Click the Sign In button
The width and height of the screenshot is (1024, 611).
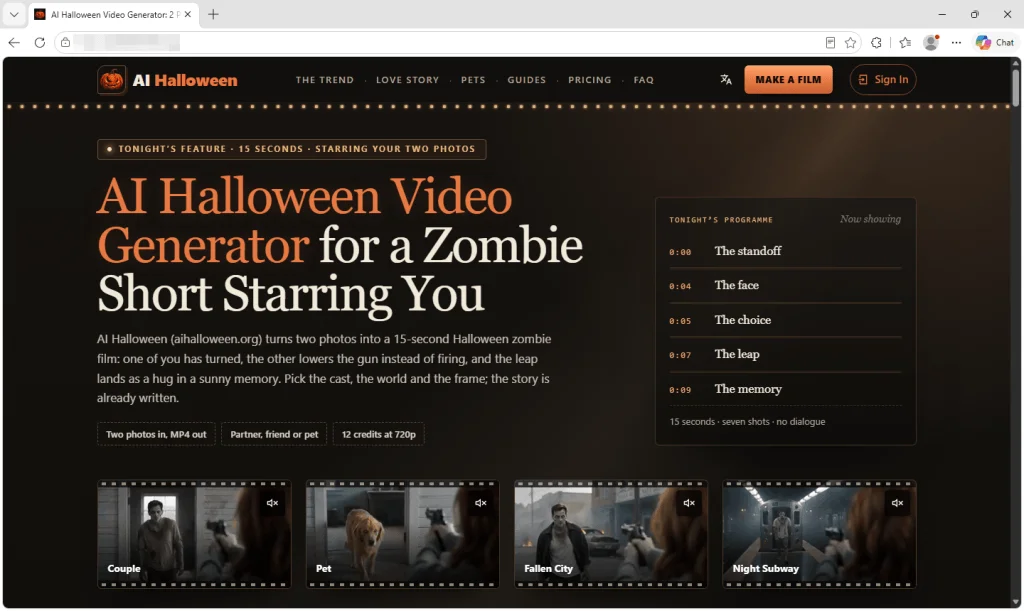coord(883,80)
